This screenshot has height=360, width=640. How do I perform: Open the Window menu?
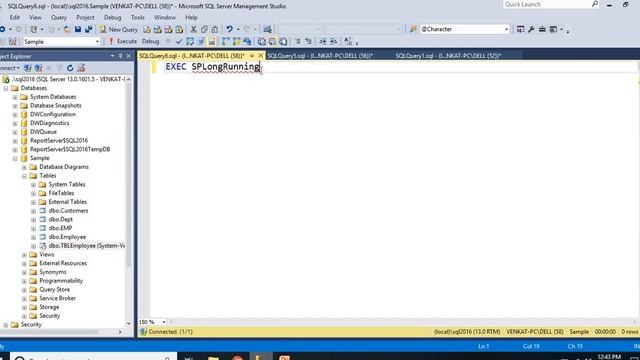[x=165, y=18]
